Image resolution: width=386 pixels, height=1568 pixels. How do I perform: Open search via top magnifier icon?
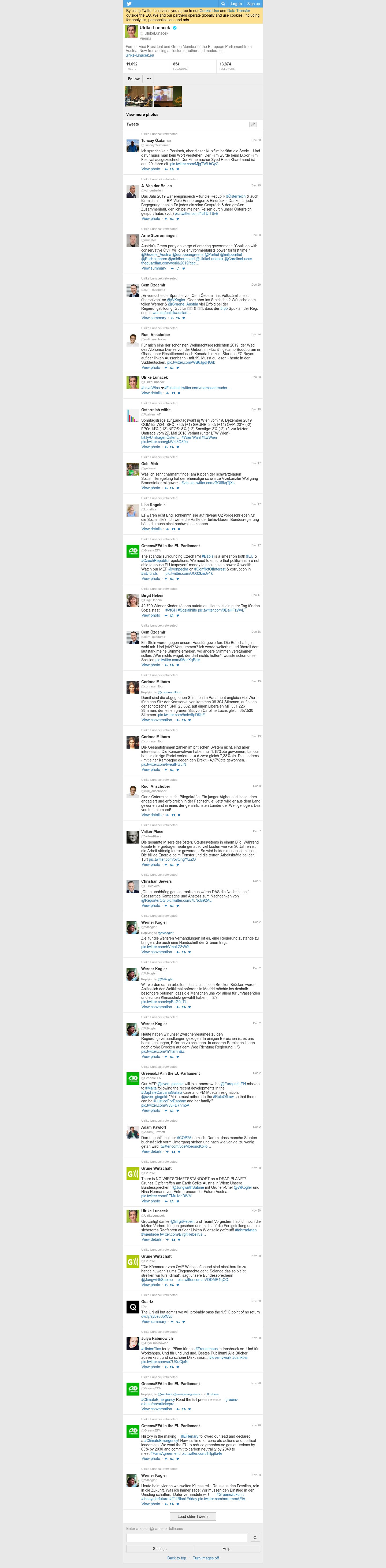[x=223, y=4]
